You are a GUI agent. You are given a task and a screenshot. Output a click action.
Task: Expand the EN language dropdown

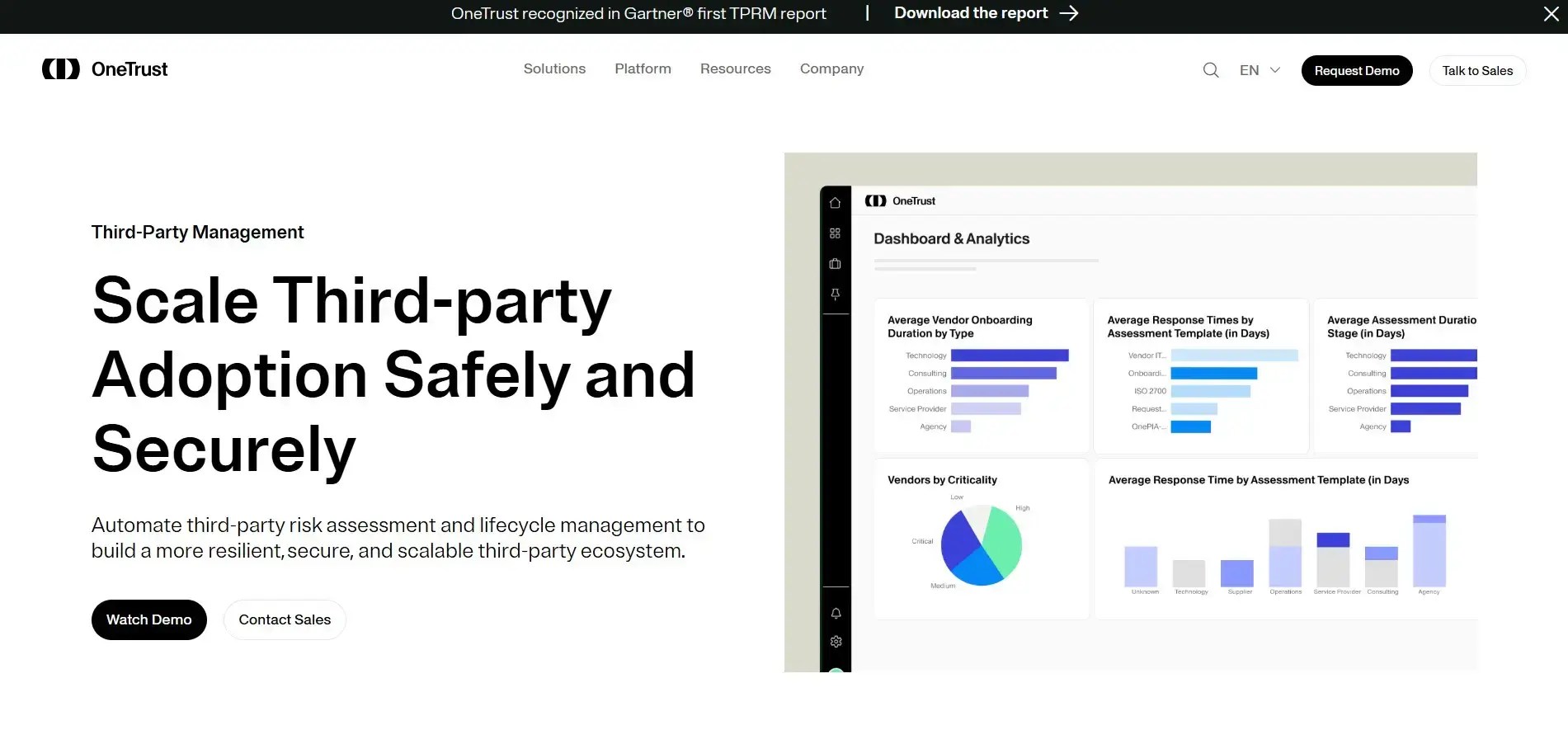[1260, 70]
